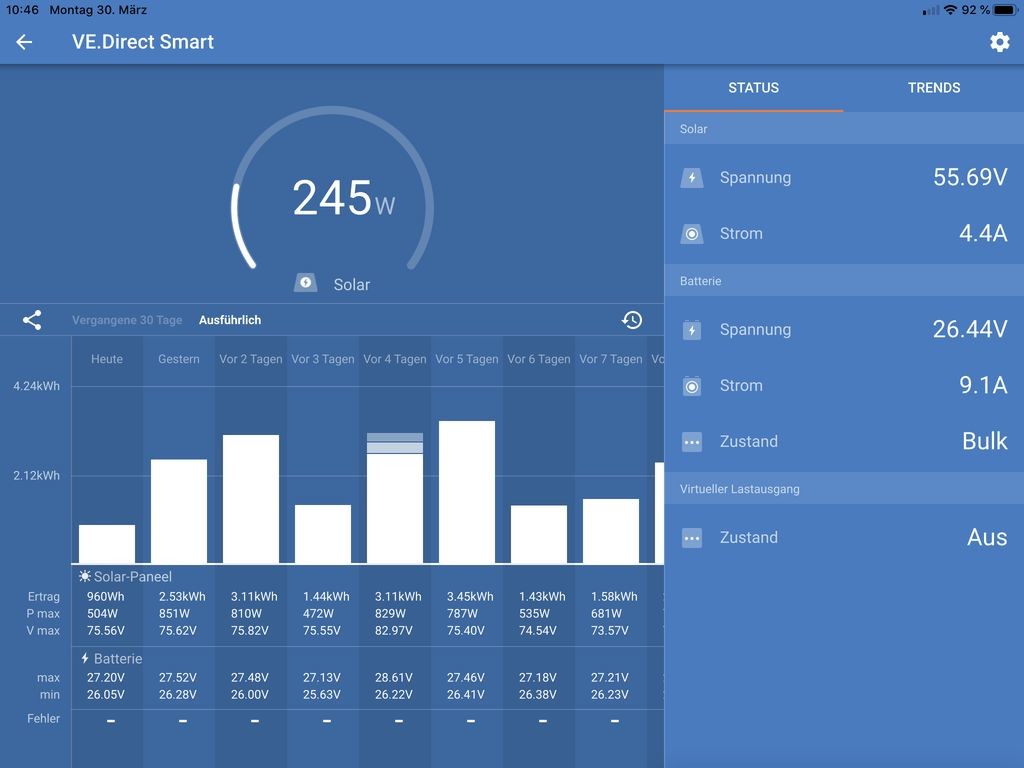
Task: Select the Vor 3 Tagen bar
Action: click(323, 534)
